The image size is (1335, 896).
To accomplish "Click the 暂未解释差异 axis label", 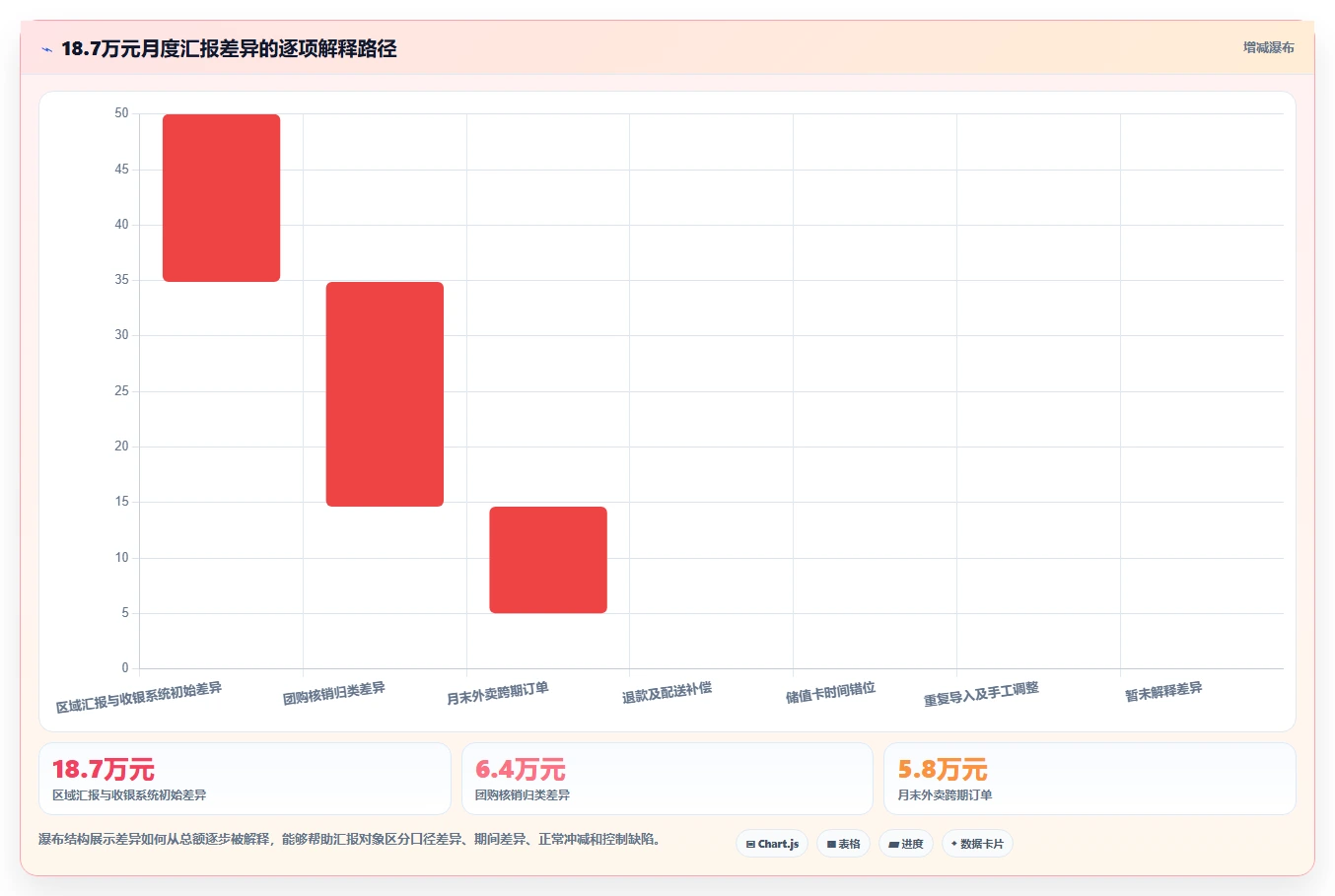I will pos(1163,691).
